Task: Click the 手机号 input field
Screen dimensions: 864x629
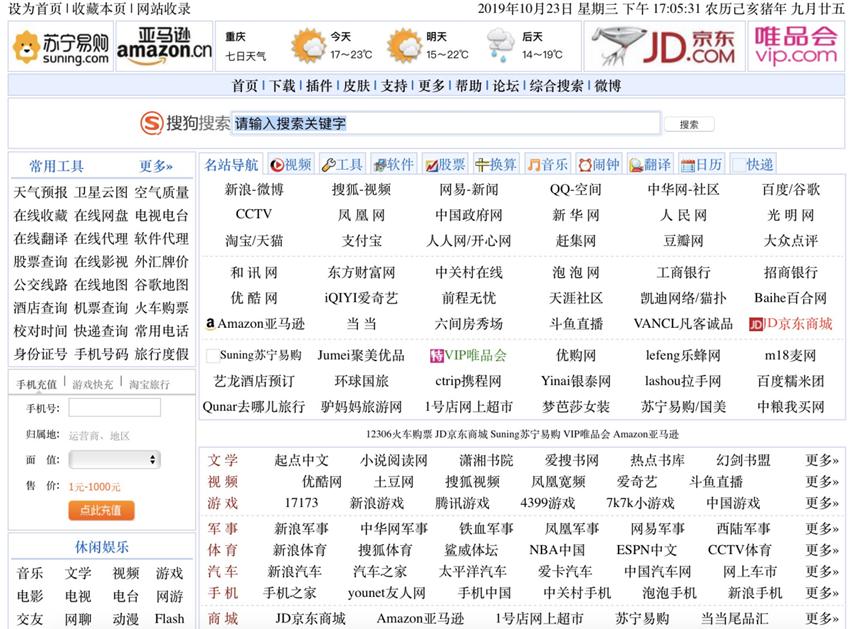Action: tap(115, 408)
